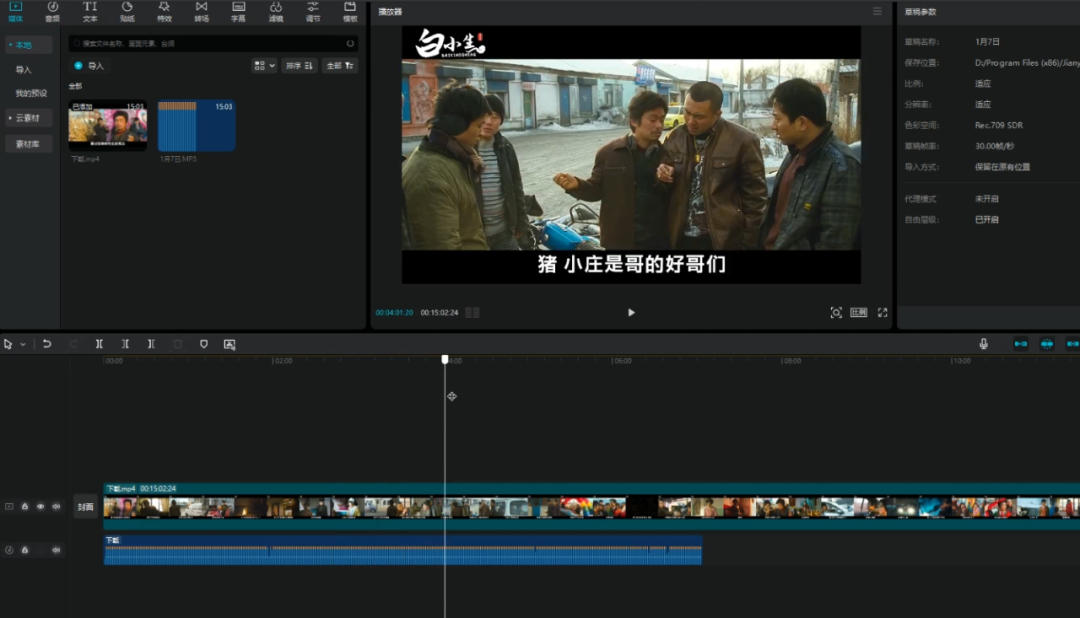Undo the last action

tap(47, 344)
